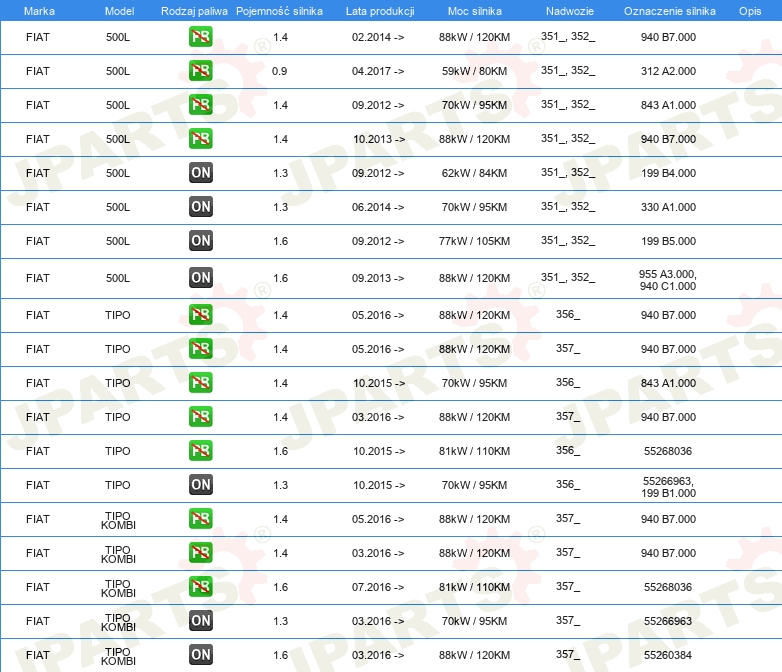Select 843 A1.000 in the 500L row
This screenshot has width=782, height=672.
[668, 105]
